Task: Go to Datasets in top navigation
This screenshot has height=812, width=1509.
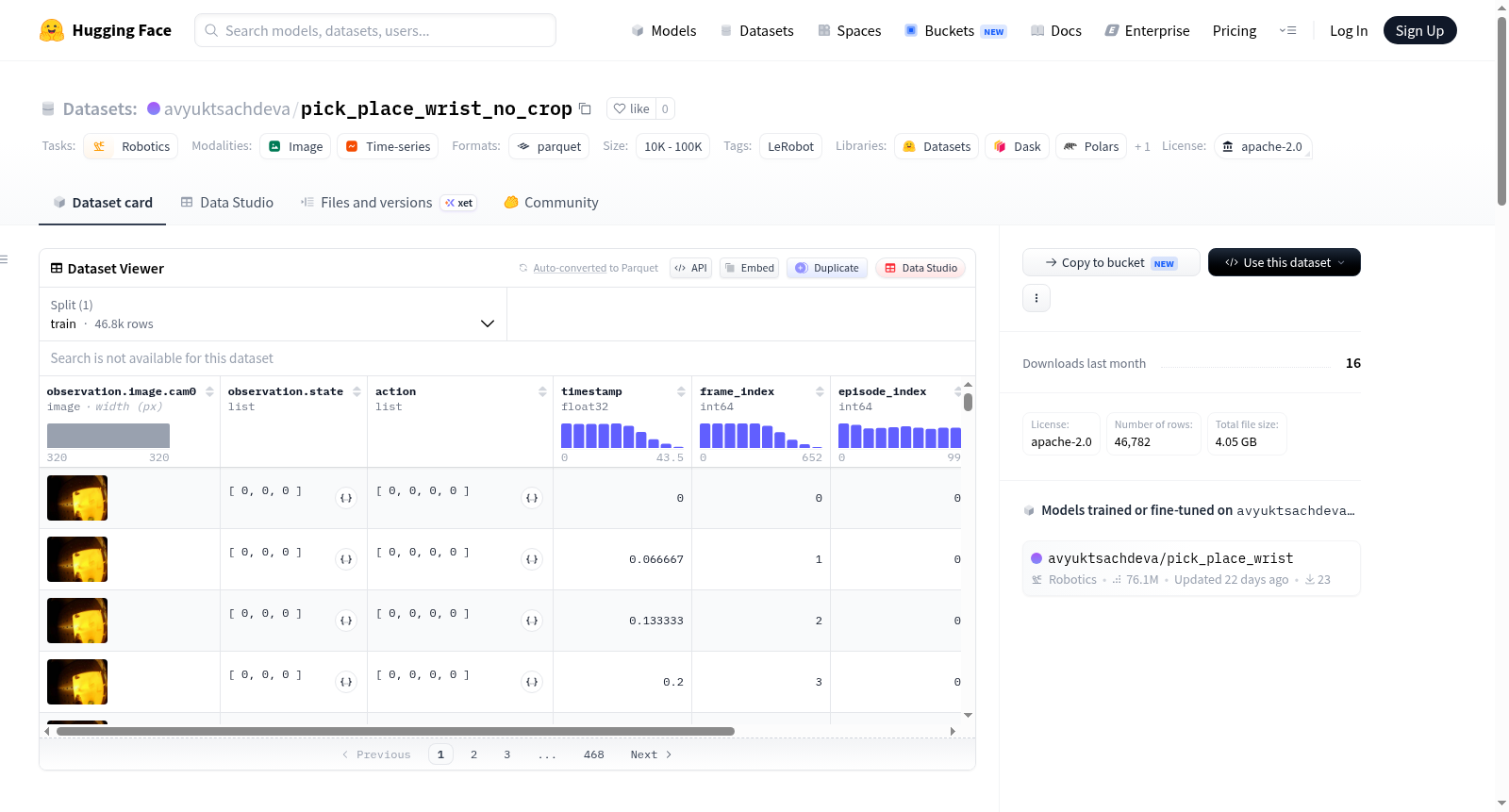Action: (757, 30)
